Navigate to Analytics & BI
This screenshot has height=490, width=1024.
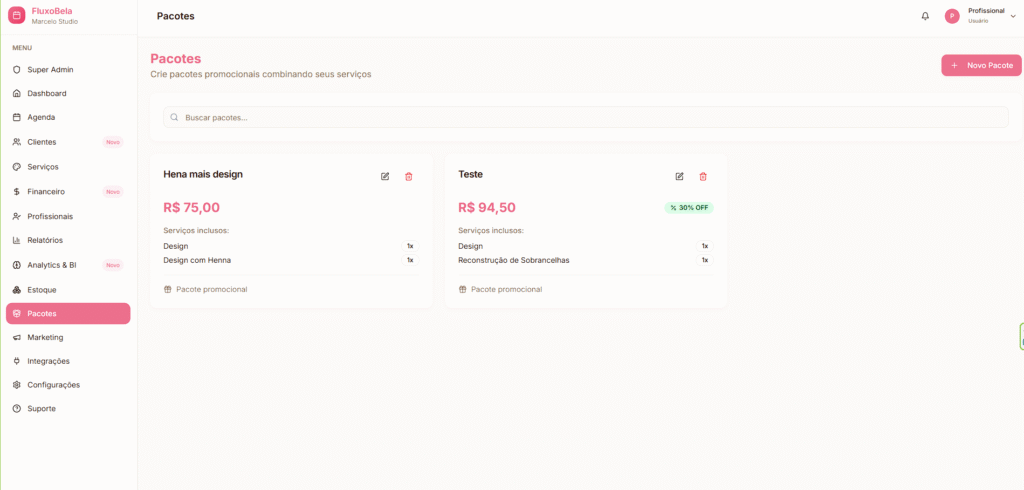(52, 265)
